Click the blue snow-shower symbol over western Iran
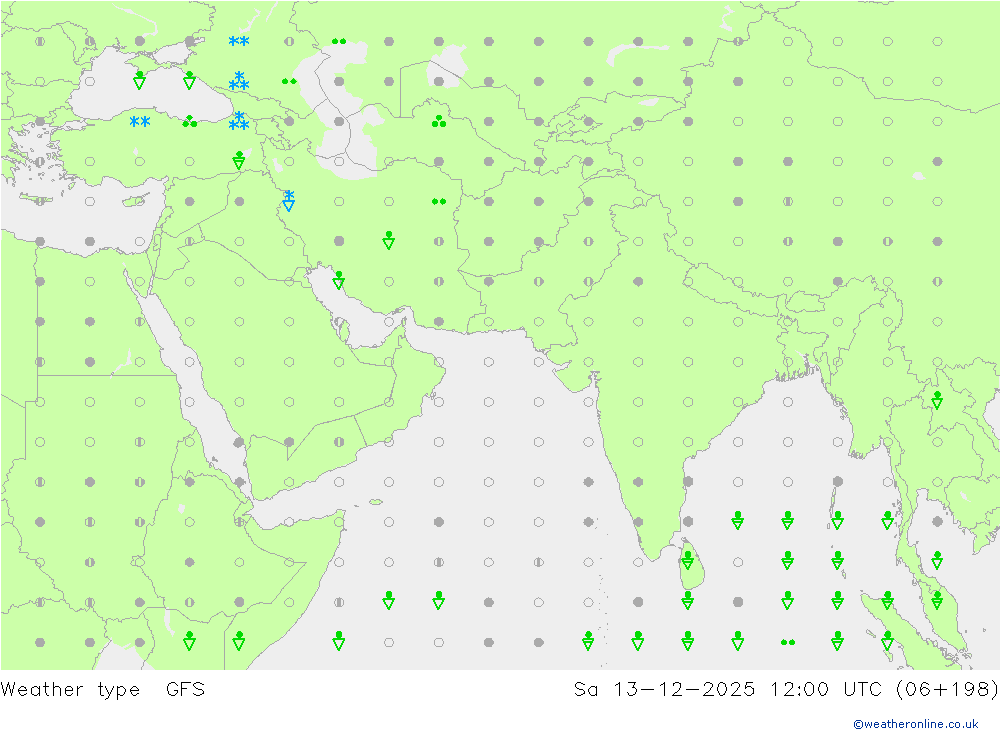The width and height of the screenshot is (1000, 733). [x=289, y=201]
